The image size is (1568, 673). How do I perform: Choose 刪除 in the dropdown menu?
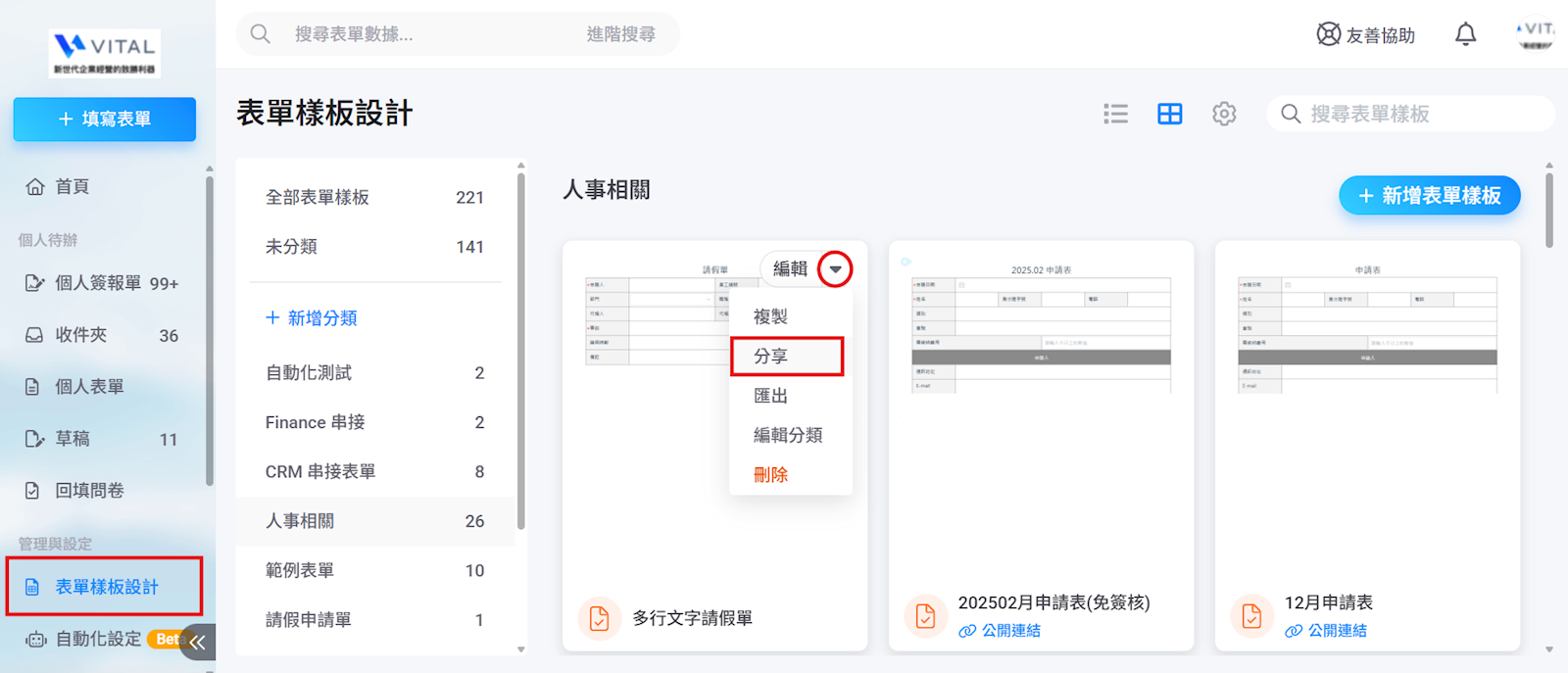point(770,475)
